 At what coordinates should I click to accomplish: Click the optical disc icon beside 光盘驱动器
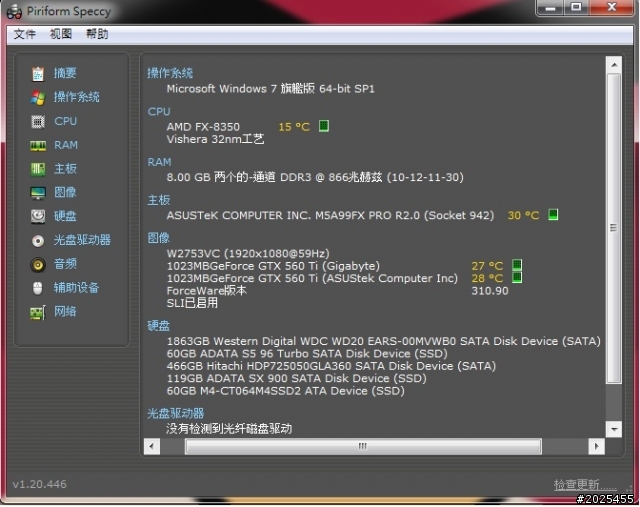[38, 241]
